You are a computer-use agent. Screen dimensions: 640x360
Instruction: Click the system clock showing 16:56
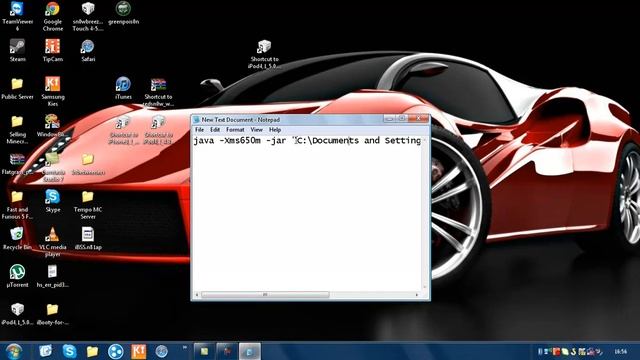coord(620,351)
